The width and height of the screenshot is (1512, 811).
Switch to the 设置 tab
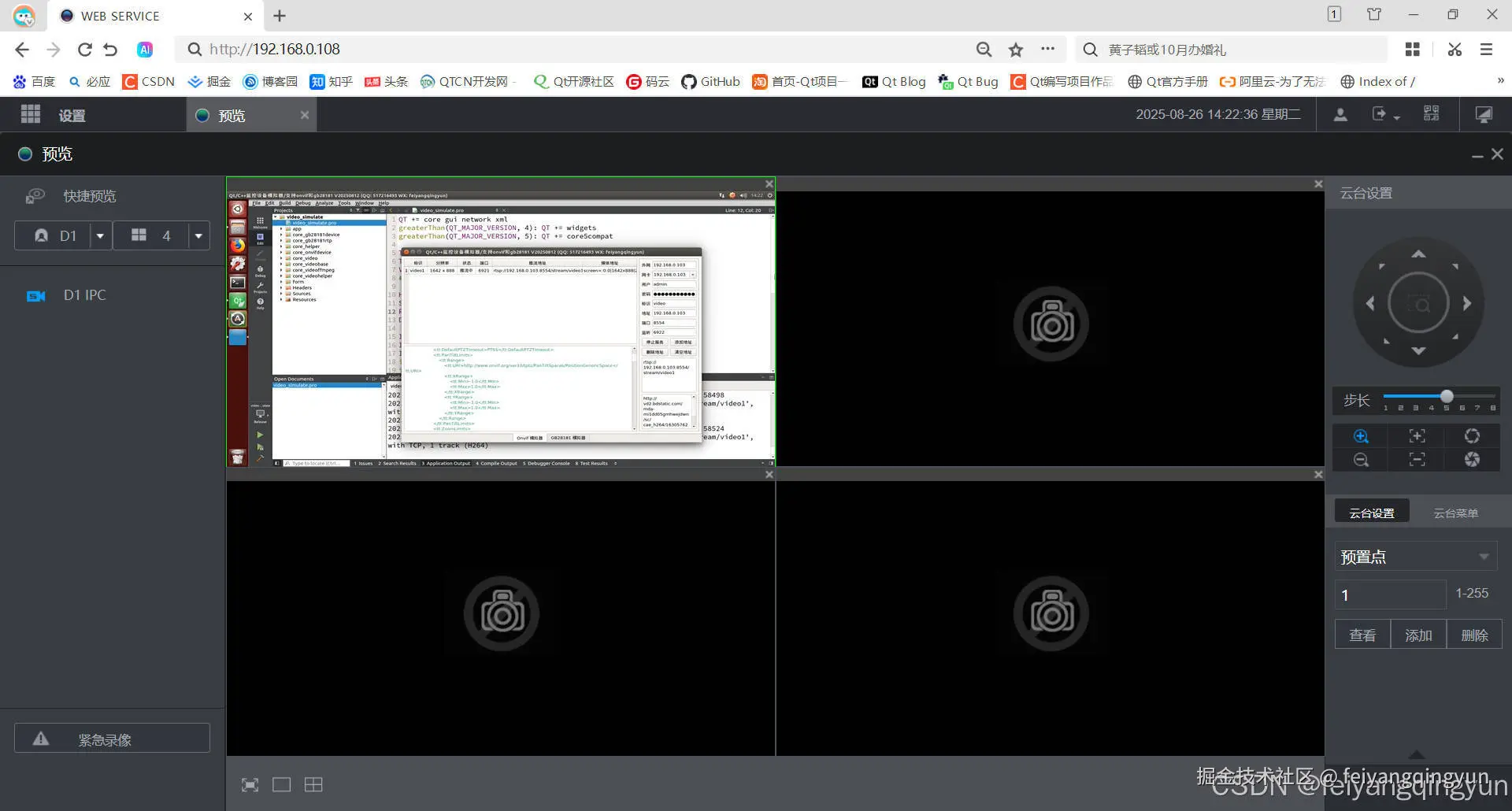tap(72, 116)
